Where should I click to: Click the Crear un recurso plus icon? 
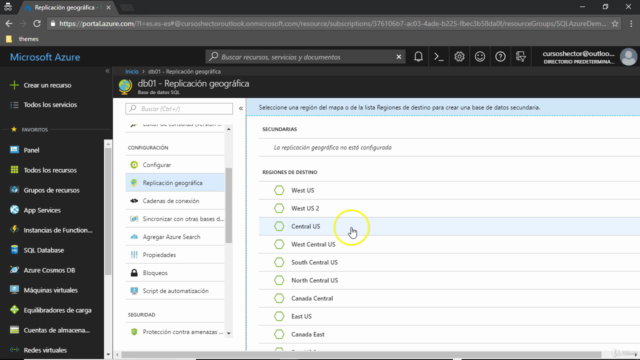coord(14,85)
